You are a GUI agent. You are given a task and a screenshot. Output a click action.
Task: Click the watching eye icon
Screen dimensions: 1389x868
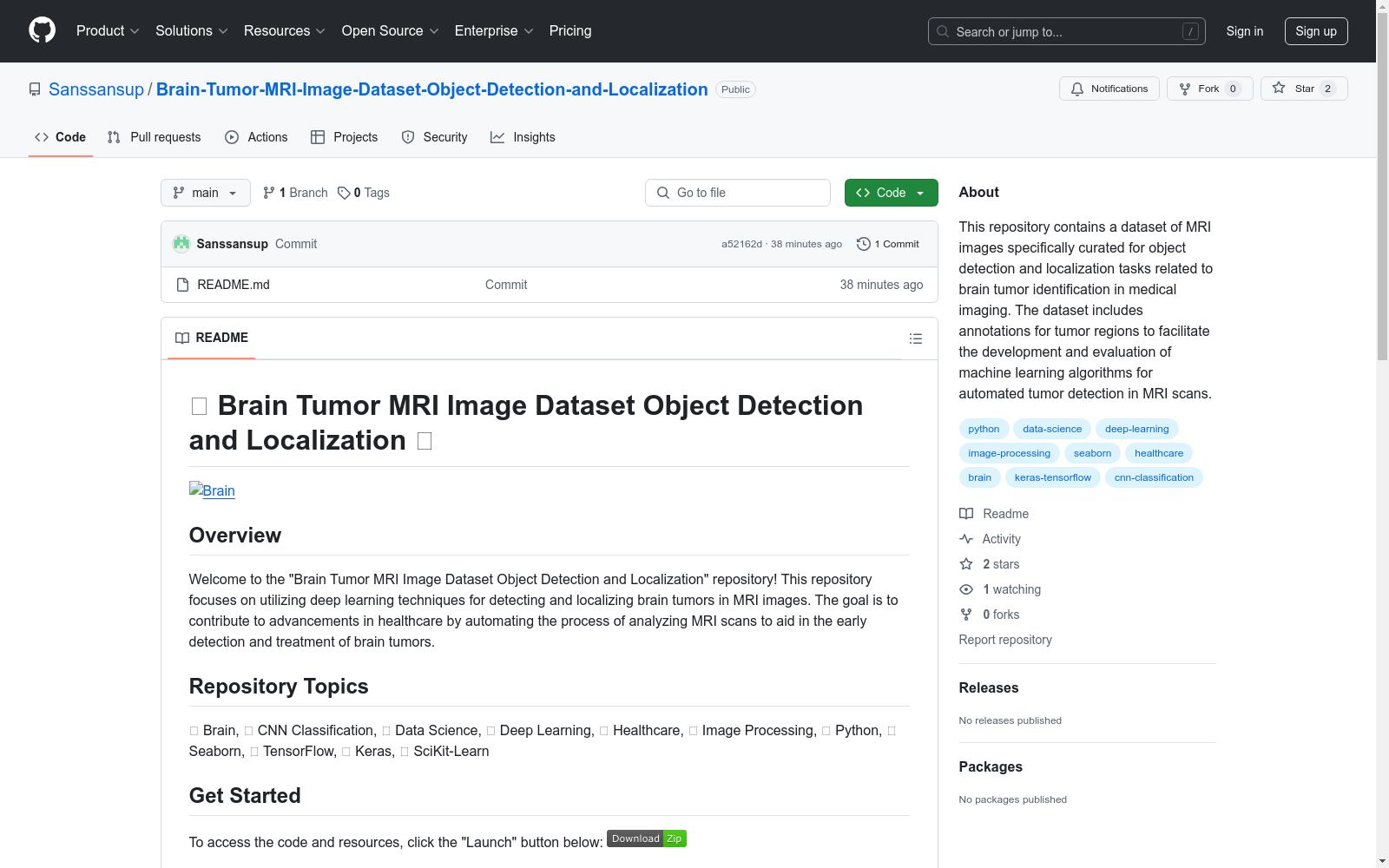click(965, 589)
